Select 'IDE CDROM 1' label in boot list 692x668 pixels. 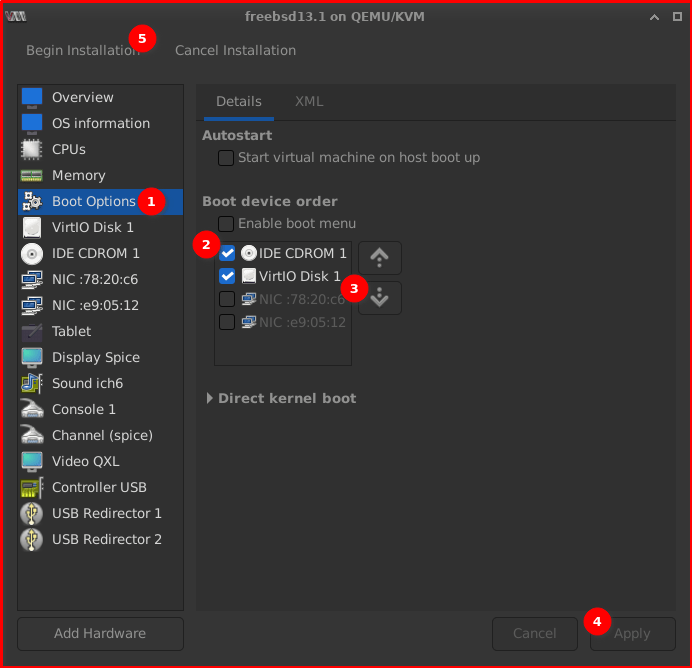point(303,254)
